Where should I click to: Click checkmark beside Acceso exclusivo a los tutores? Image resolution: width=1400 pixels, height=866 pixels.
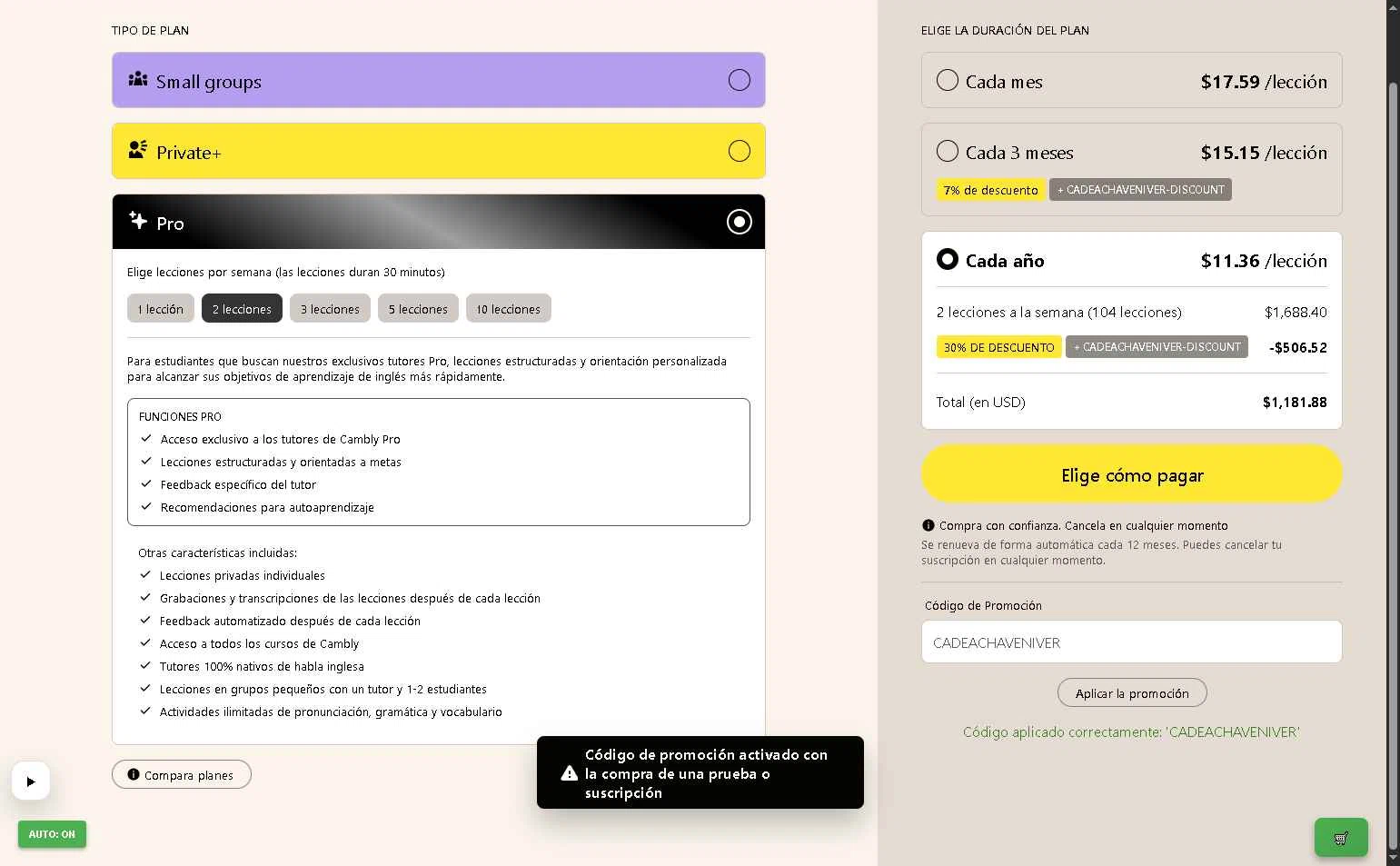[145, 438]
